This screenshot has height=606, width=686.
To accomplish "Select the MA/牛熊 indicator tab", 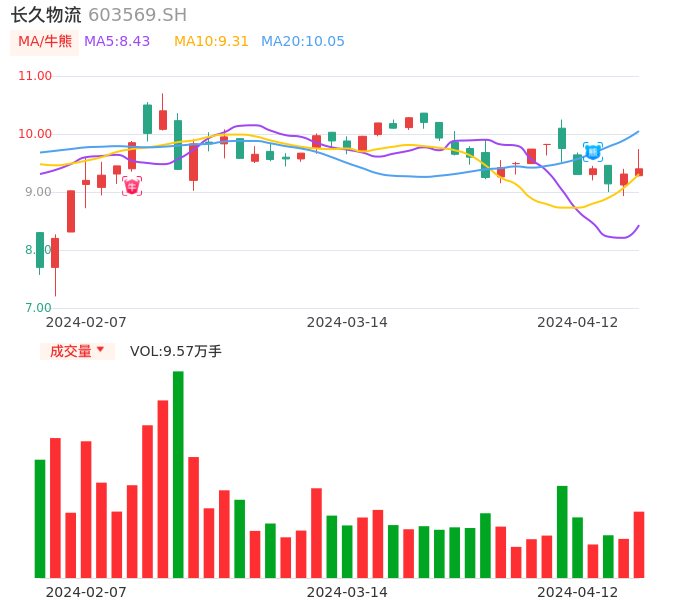I will click(45, 42).
